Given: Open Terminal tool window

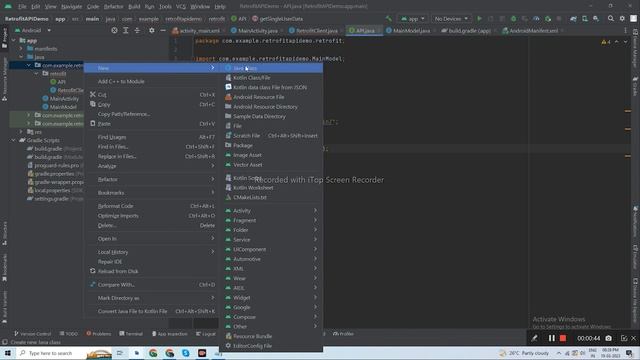Looking at the screenshot, I should tap(131, 334).
